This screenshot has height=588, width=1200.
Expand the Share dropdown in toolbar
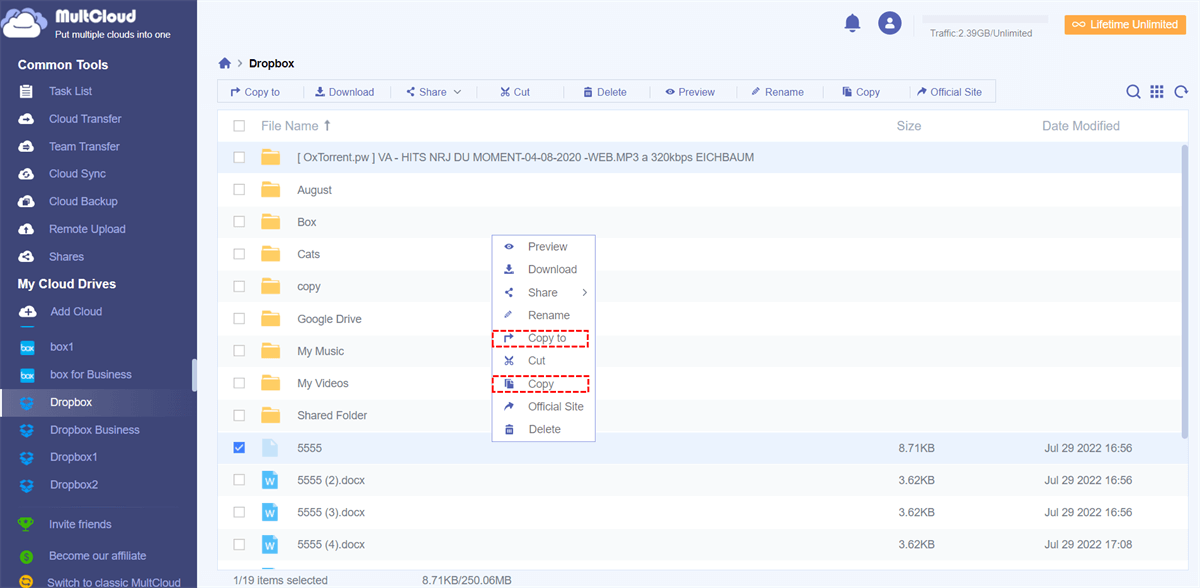click(434, 92)
